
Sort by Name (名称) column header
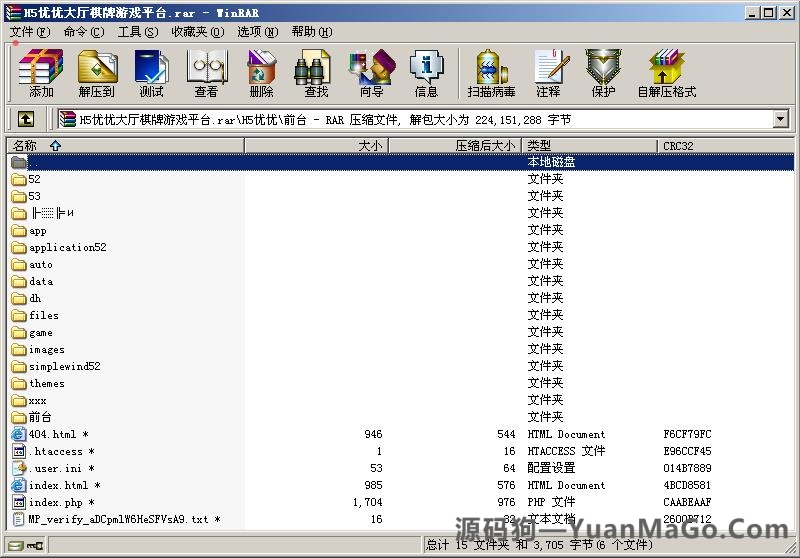pos(126,146)
